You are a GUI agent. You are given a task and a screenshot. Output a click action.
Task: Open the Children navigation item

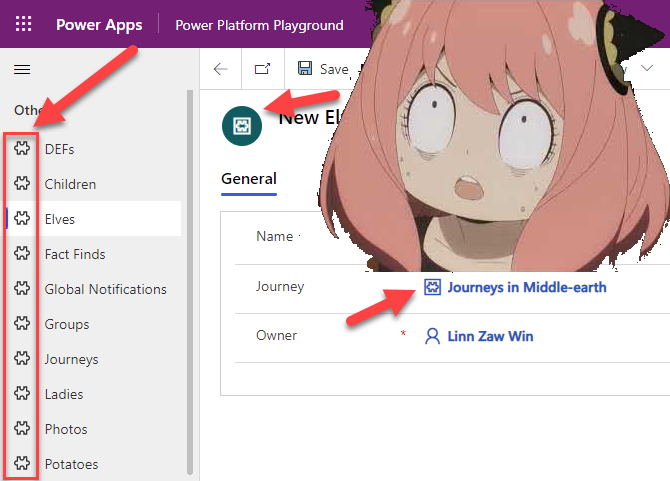coord(93,184)
